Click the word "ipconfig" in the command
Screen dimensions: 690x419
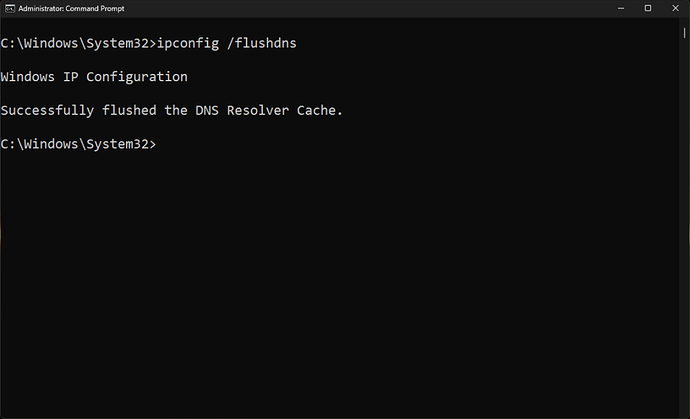tap(191, 42)
